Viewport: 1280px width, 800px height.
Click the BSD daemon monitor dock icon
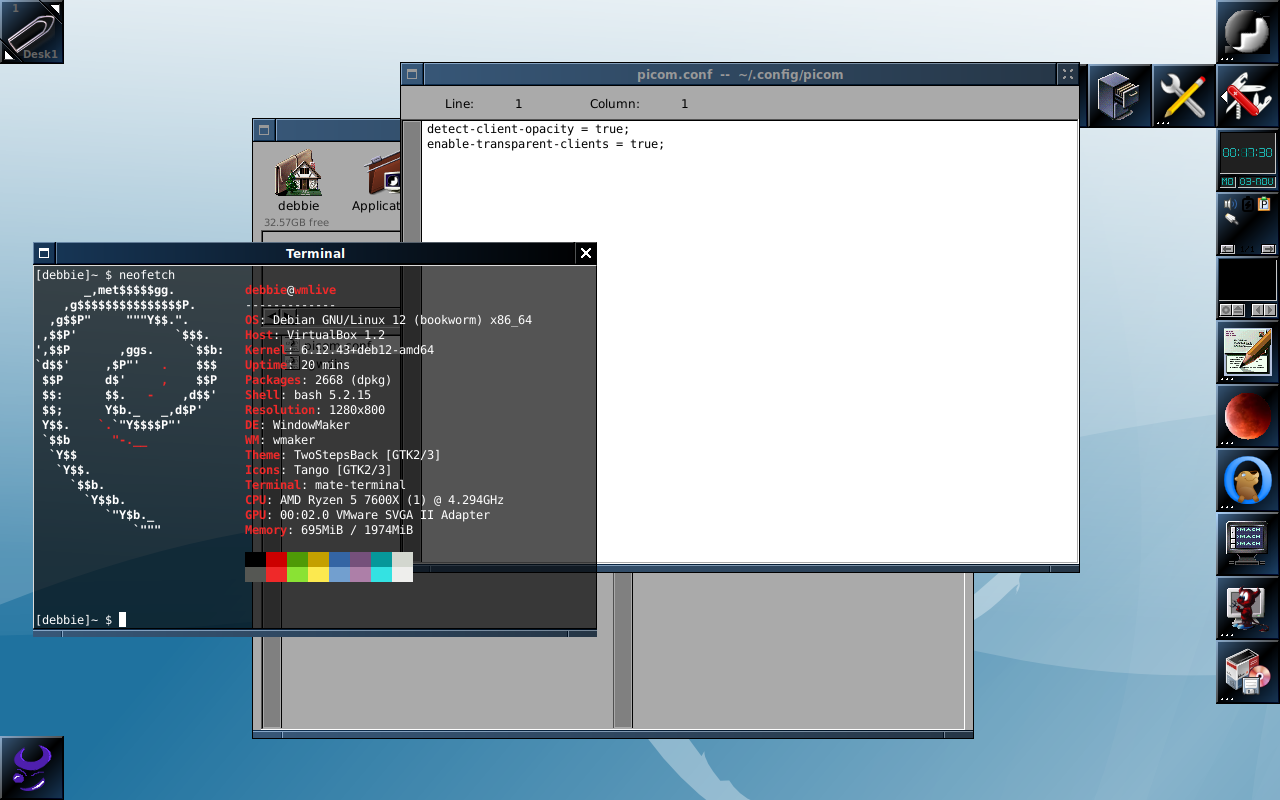[1247, 608]
